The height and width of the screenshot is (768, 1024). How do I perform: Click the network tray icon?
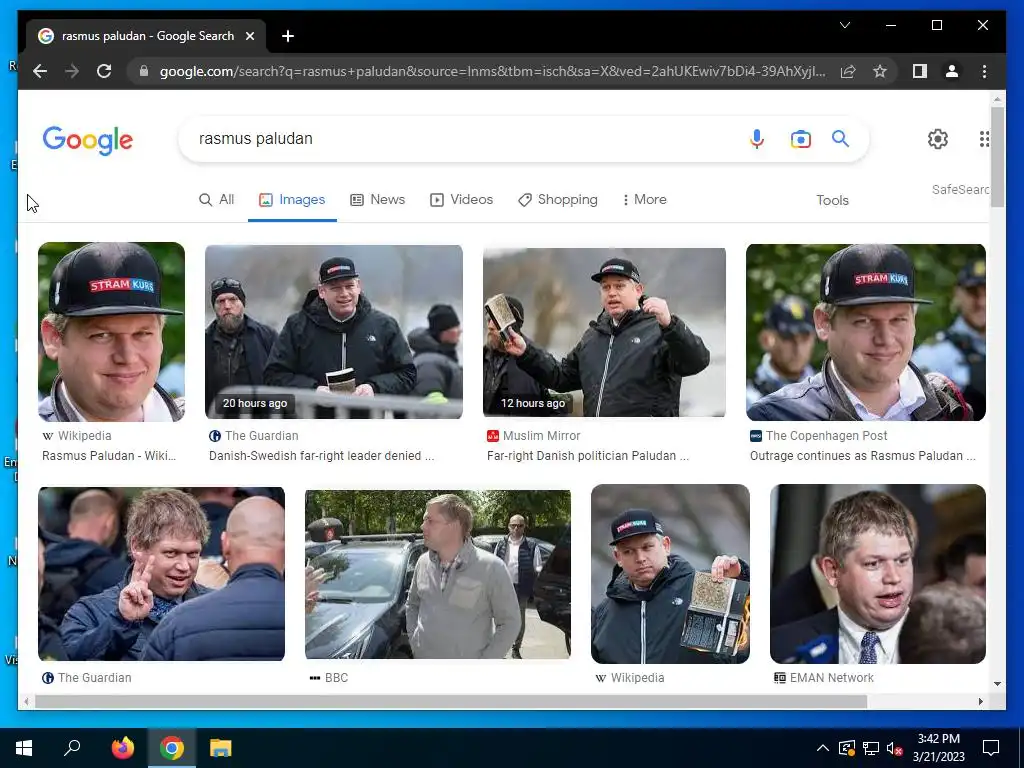point(871,748)
